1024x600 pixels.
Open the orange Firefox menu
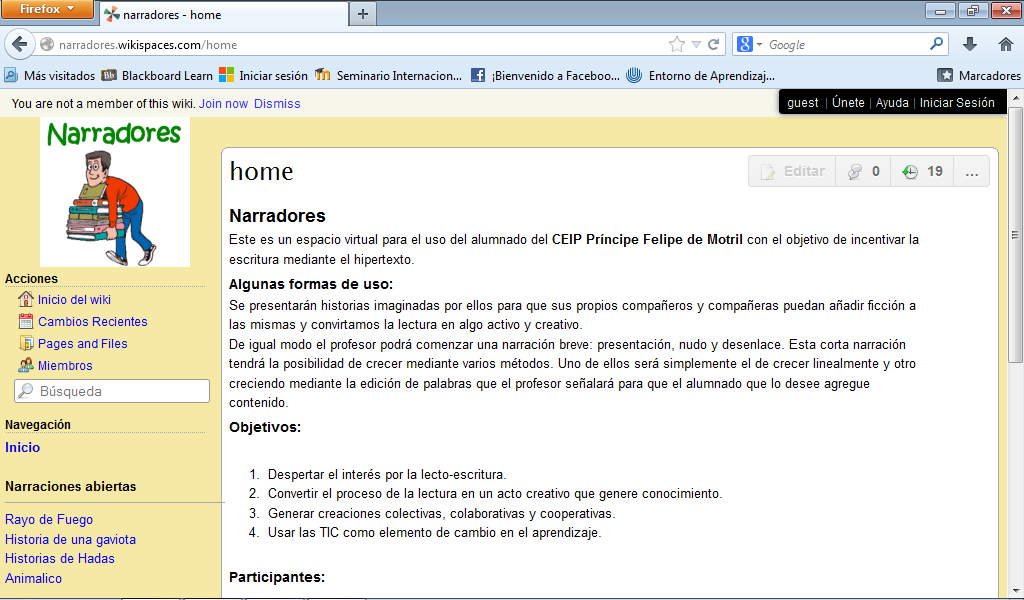47,9
